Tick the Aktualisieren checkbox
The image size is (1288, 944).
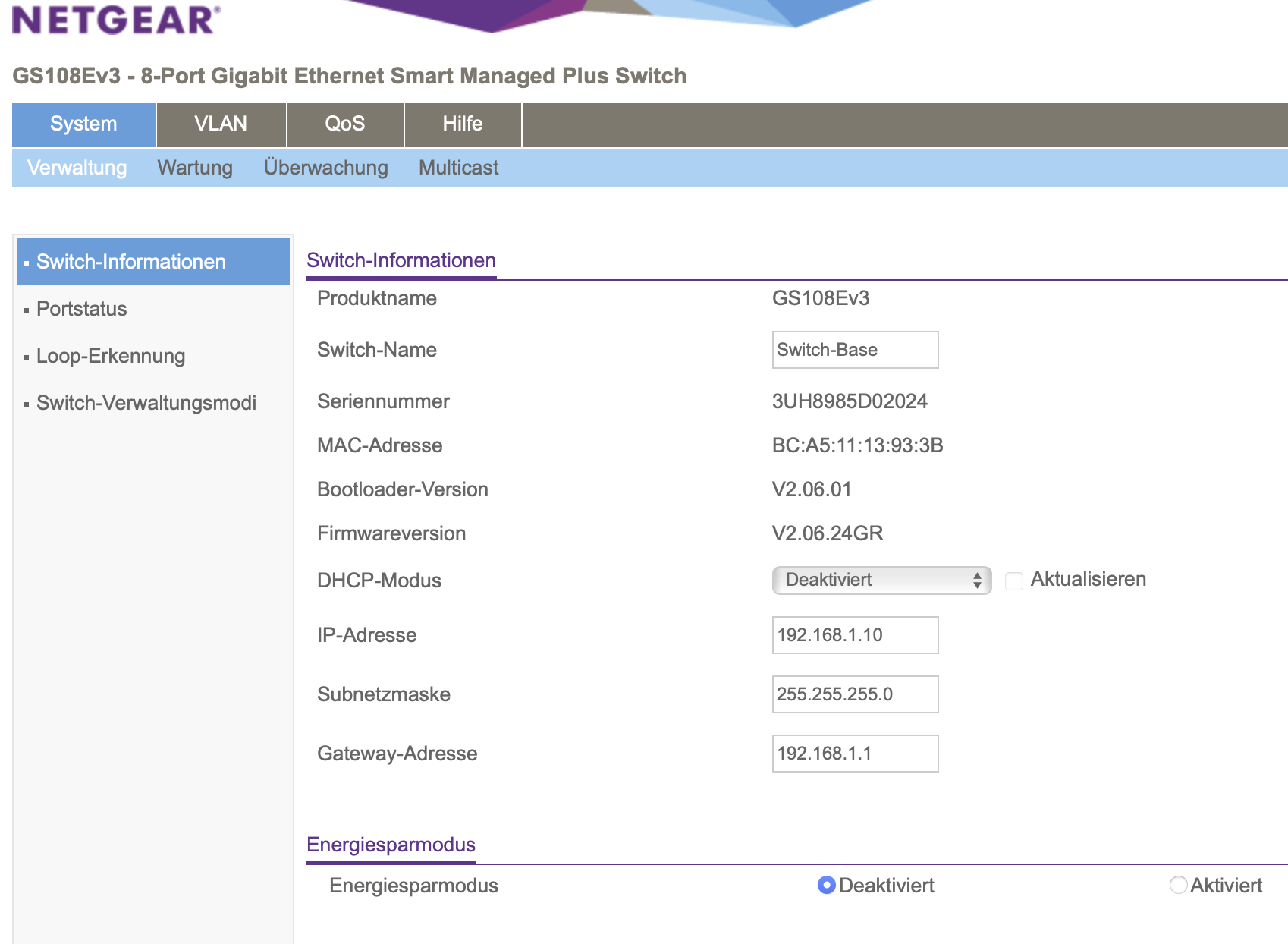point(1013,581)
